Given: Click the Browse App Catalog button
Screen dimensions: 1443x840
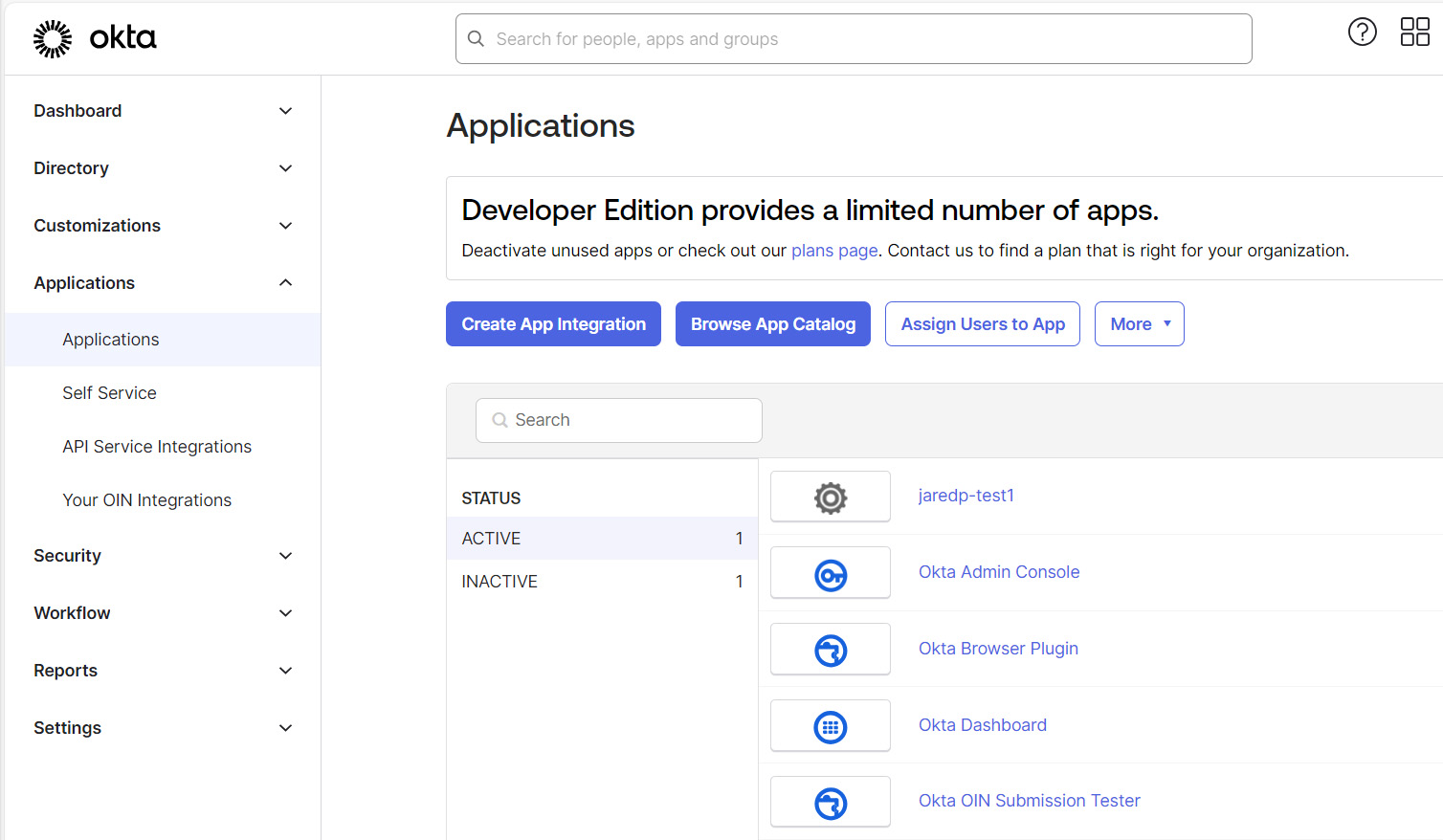Looking at the screenshot, I should [x=772, y=323].
